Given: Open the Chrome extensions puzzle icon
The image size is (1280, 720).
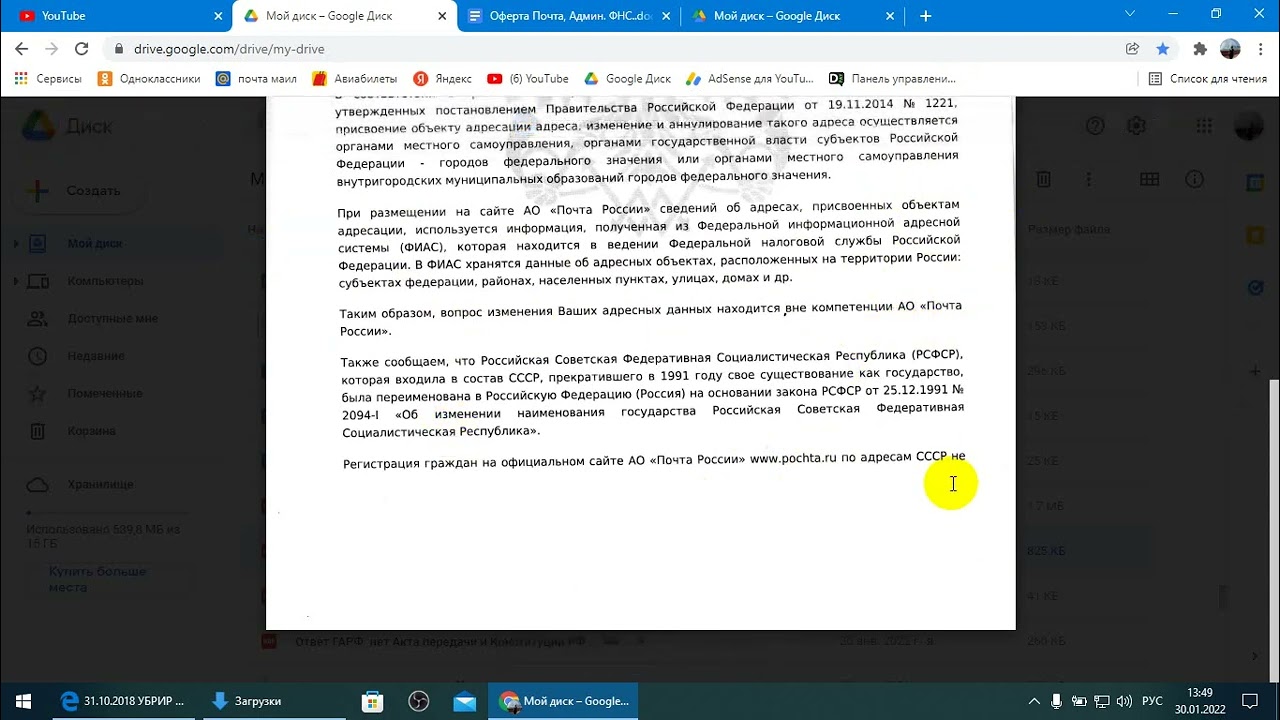Looking at the screenshot, I should click(x=1200, y=49).
